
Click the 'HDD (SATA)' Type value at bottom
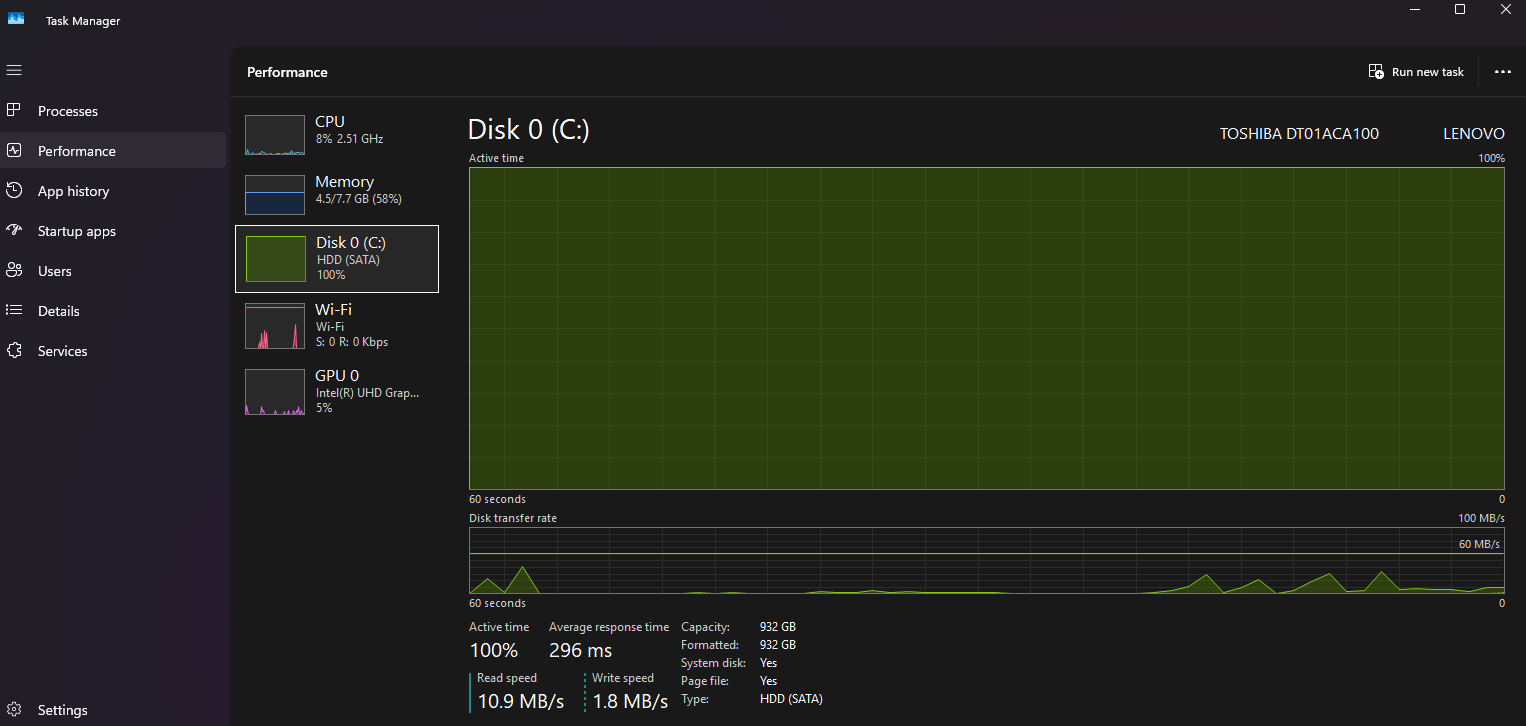(791, 699)
